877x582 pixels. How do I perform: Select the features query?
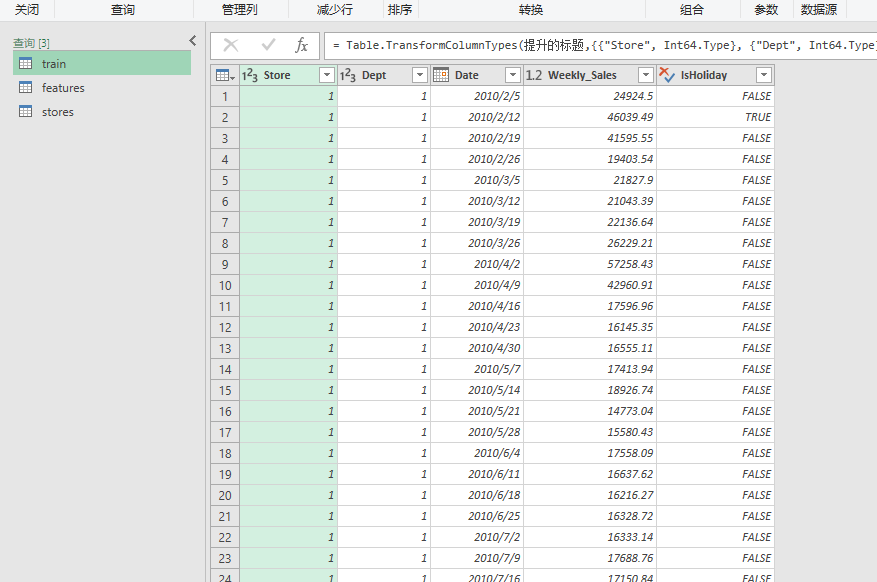tap(102, 87)
